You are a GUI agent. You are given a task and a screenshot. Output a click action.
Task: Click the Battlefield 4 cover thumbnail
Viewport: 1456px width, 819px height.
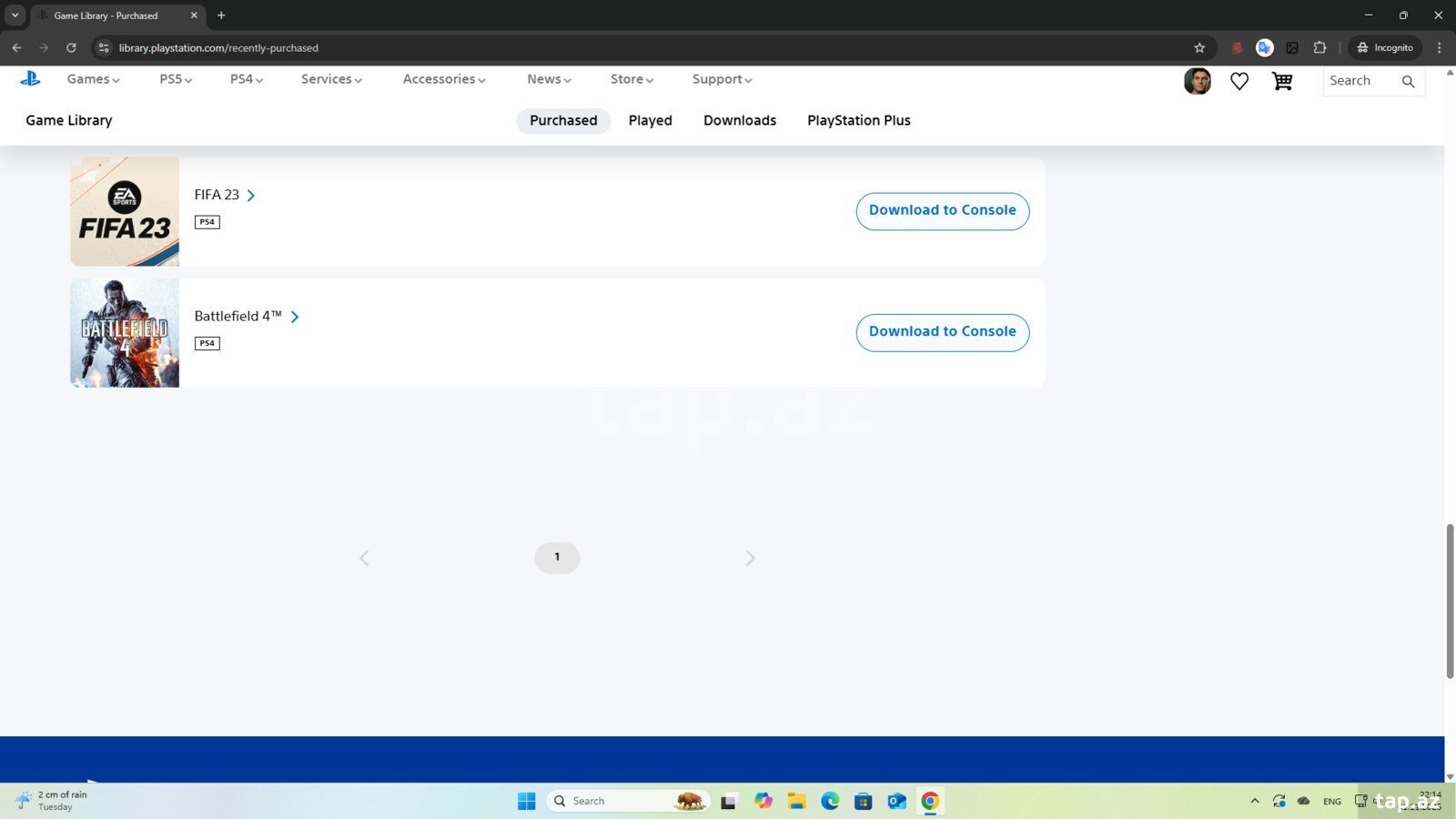(x=125, y=333)
